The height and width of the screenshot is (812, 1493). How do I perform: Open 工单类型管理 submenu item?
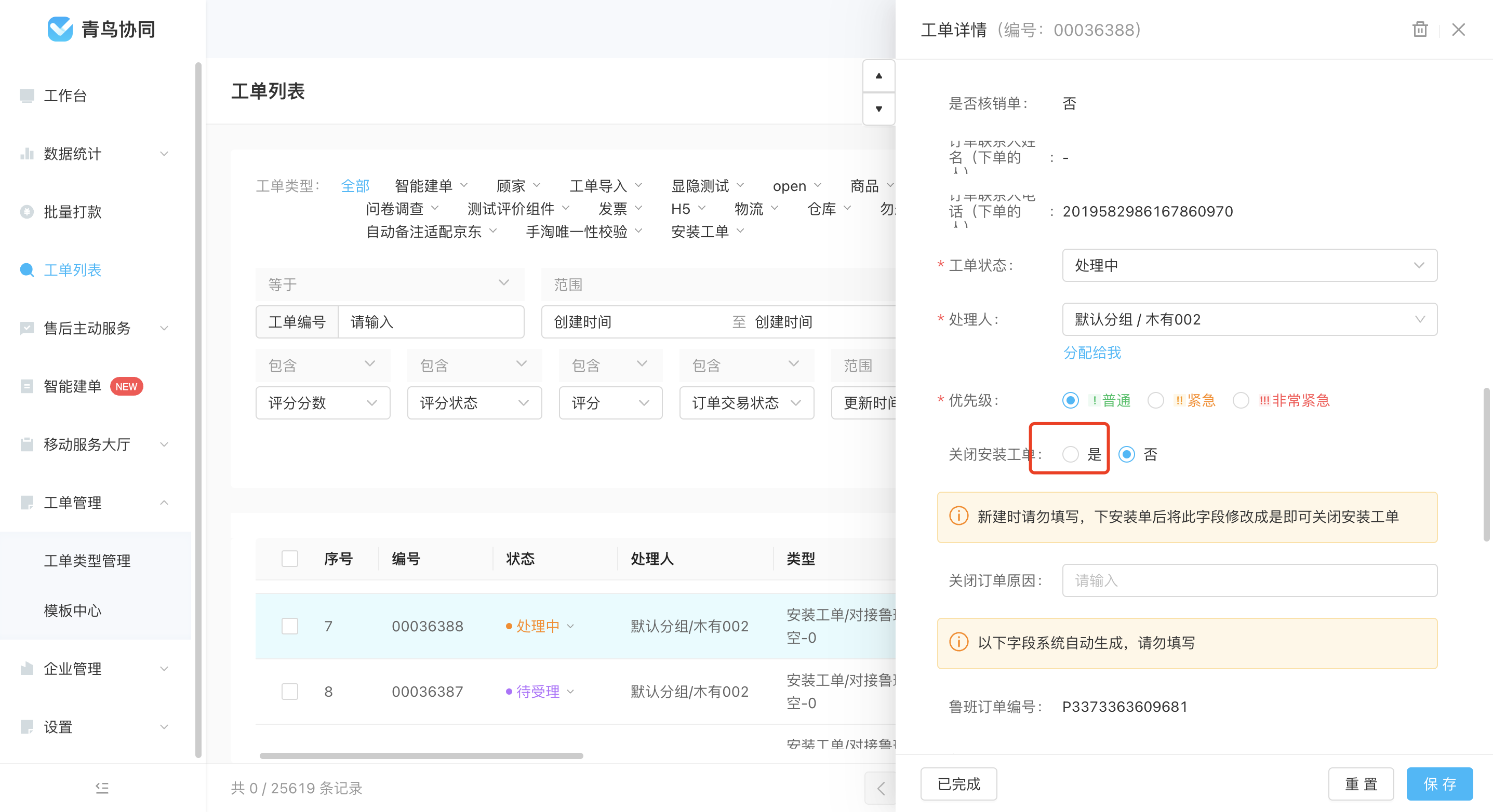tap(87, 561)
